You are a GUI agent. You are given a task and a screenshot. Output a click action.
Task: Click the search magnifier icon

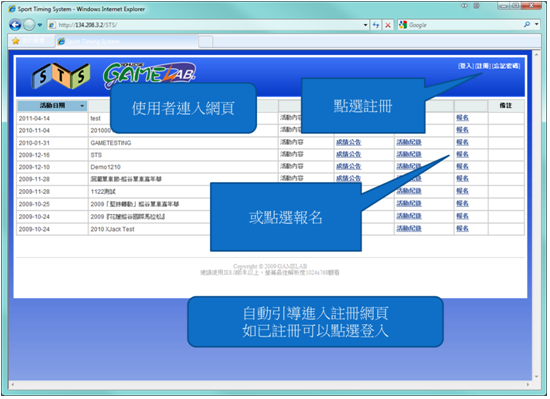527,25
